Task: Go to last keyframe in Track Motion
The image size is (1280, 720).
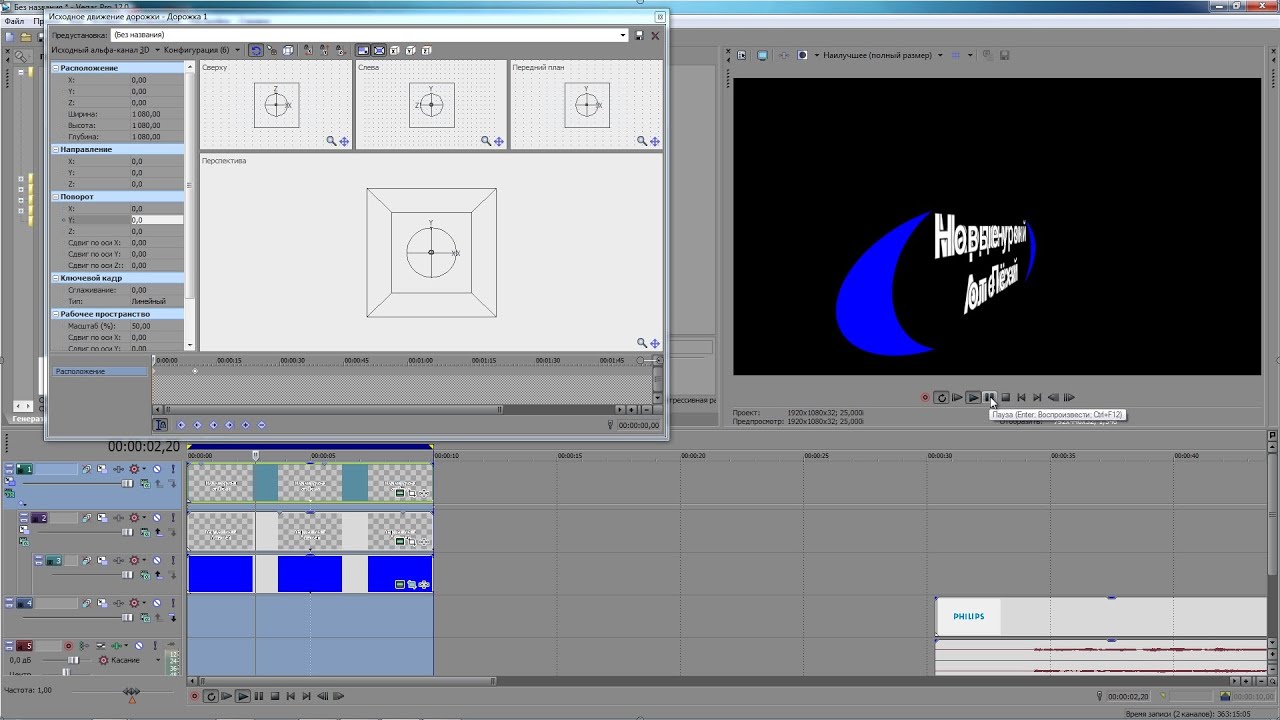Action: pos(229,425)
